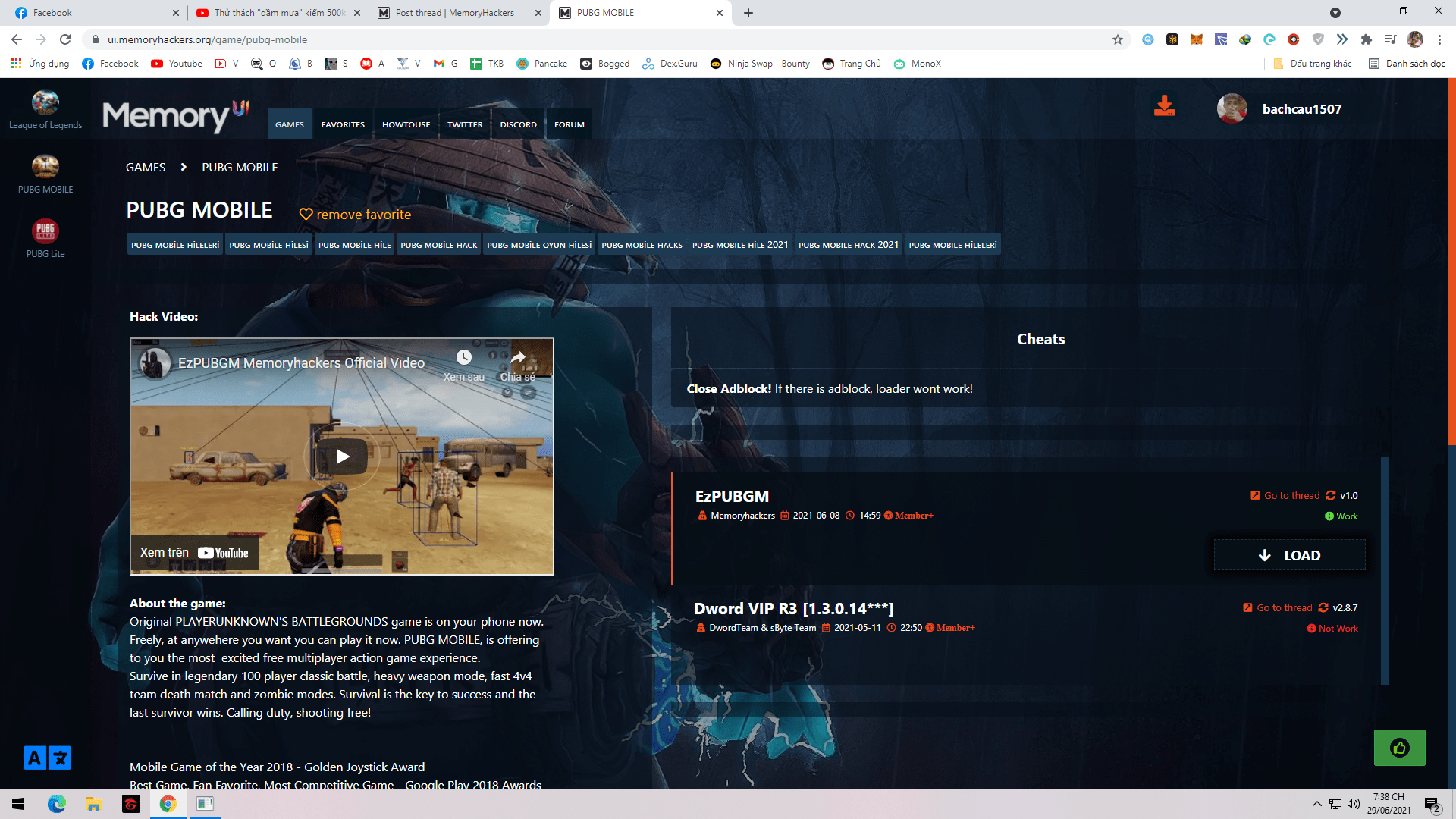This screenshot has height=819, width=1456.
Task: Bookmark this page with star icon
Action: pyautogui.click(x=1118, y=39)
